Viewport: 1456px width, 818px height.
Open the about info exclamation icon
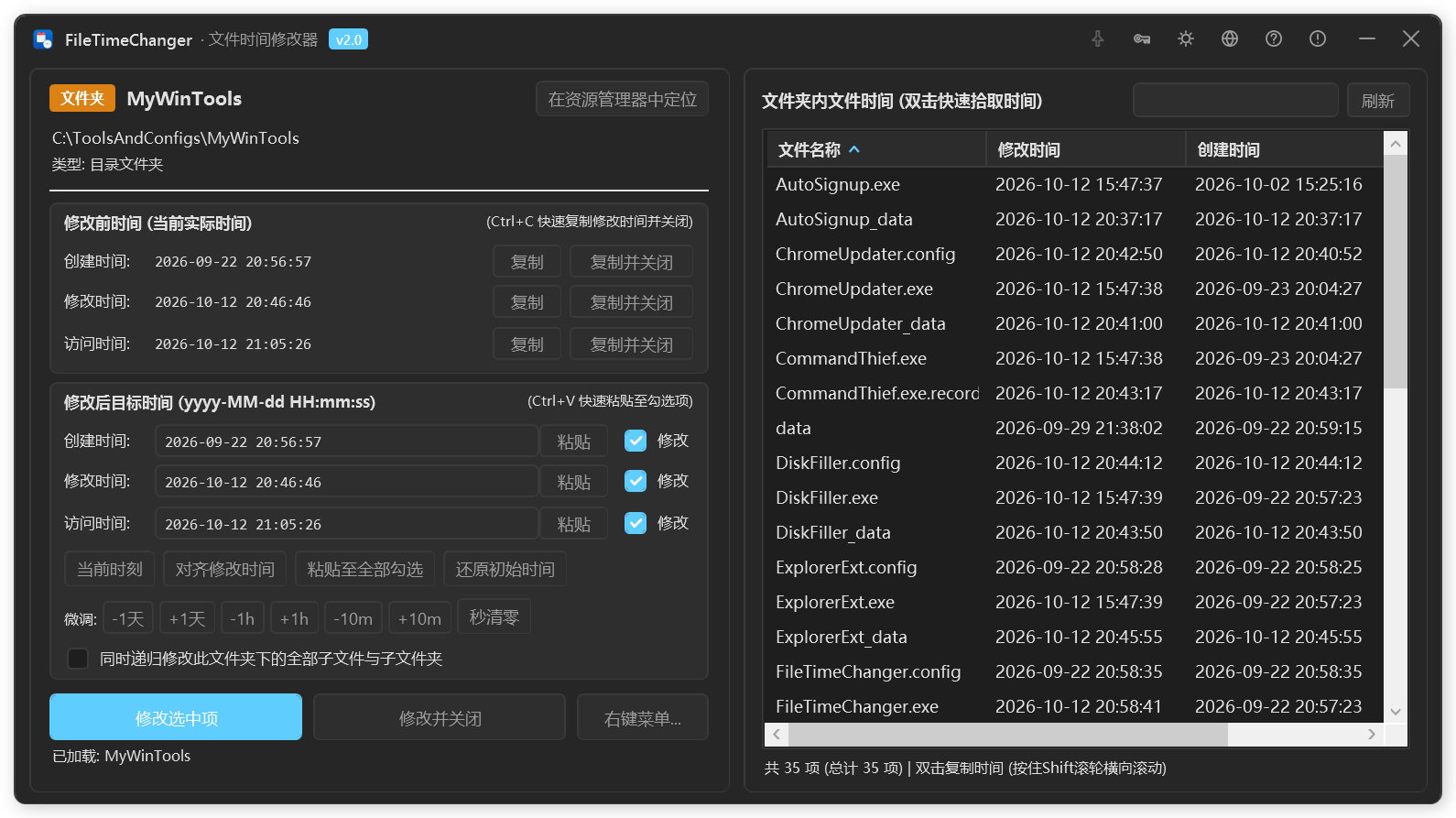tap(1318, 38)
